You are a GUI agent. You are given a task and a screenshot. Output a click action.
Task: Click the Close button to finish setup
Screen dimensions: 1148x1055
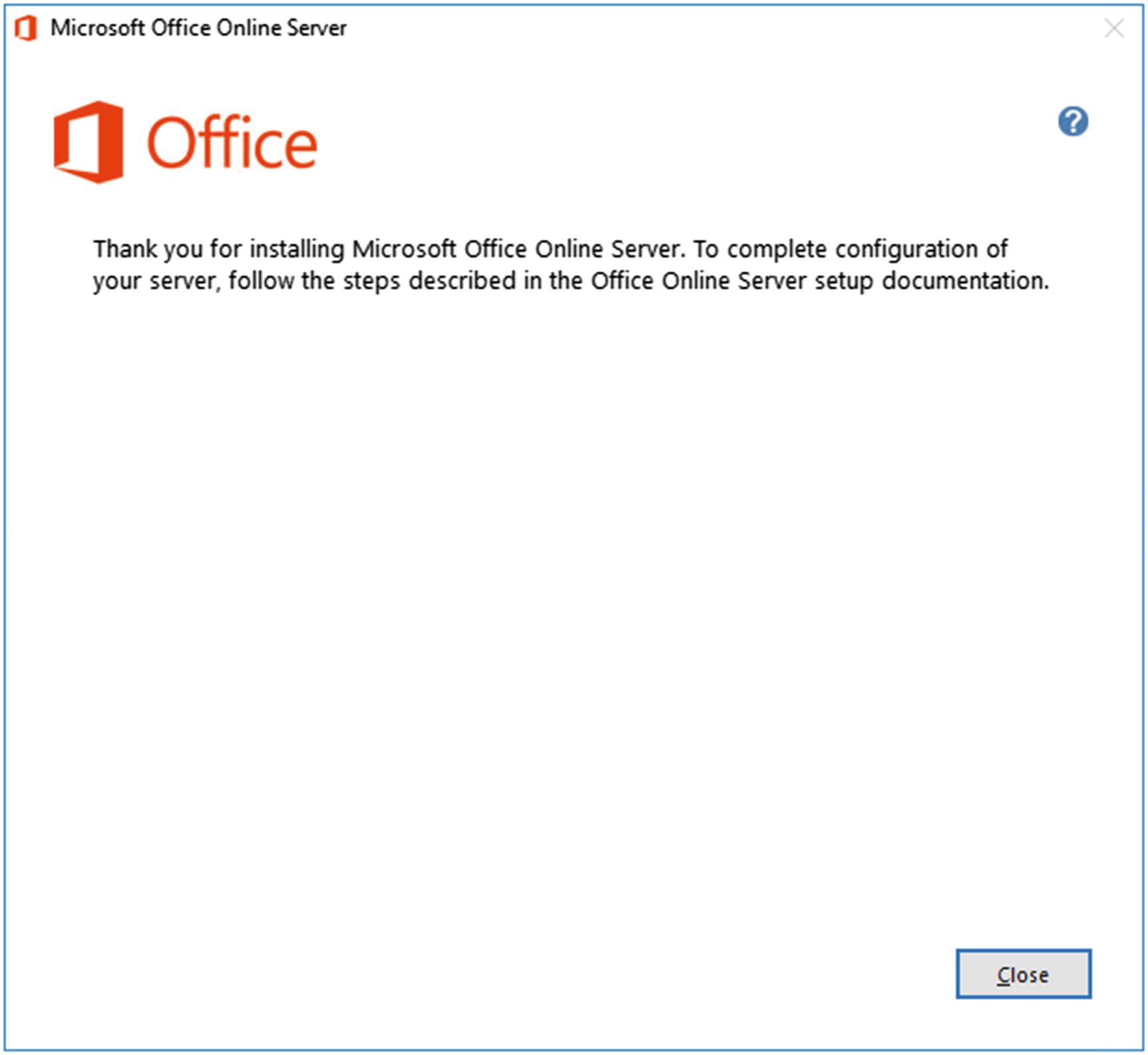tap(1024, 974)
